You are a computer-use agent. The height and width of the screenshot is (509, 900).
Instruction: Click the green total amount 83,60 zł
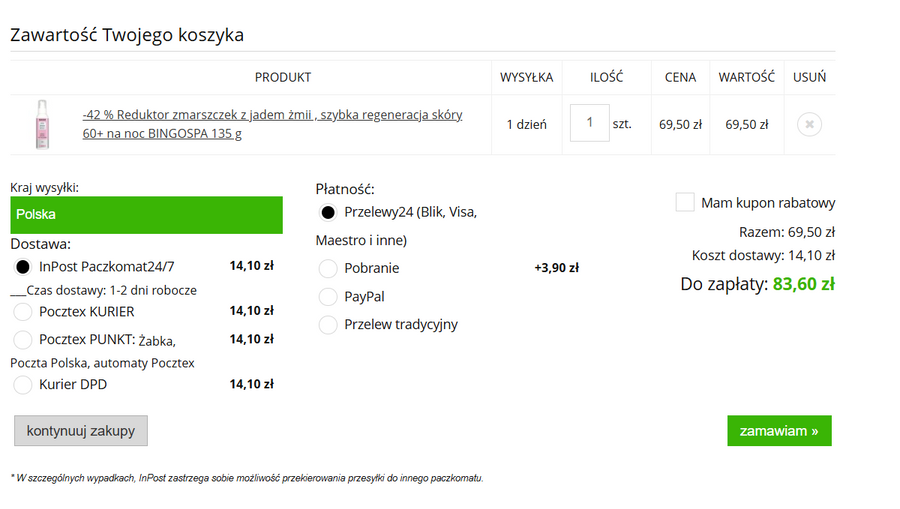(x=803, y=284)
